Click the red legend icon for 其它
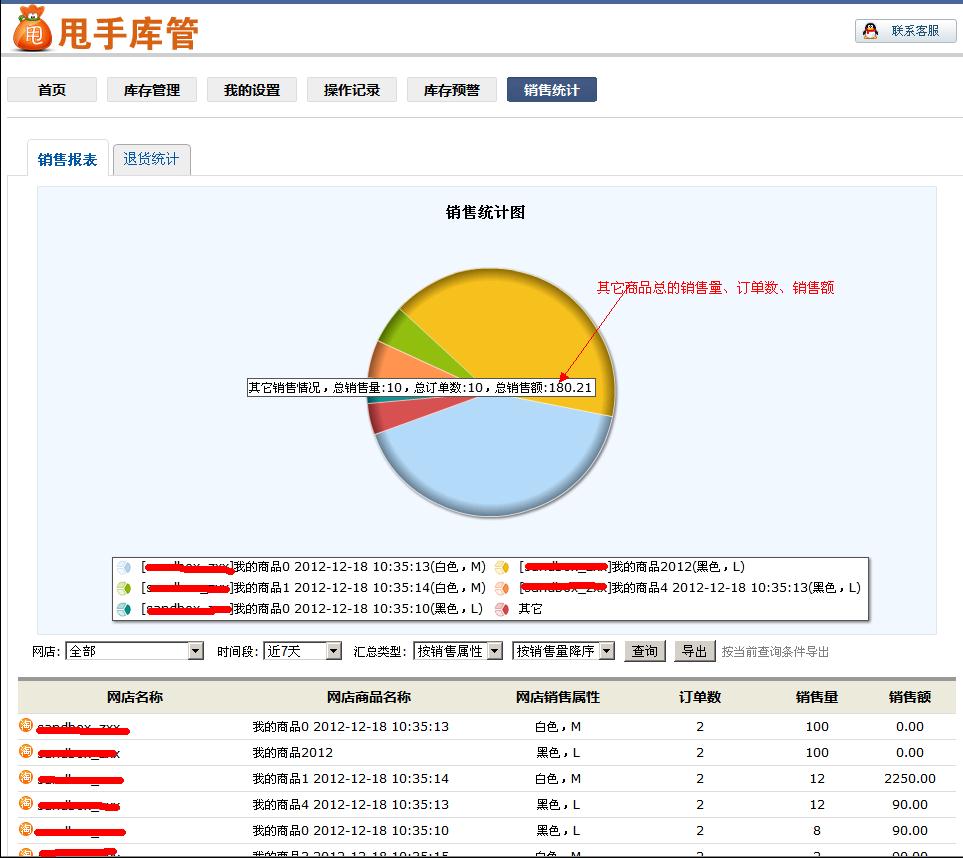This screenshot has width=963, height=858. coord(502,609)
